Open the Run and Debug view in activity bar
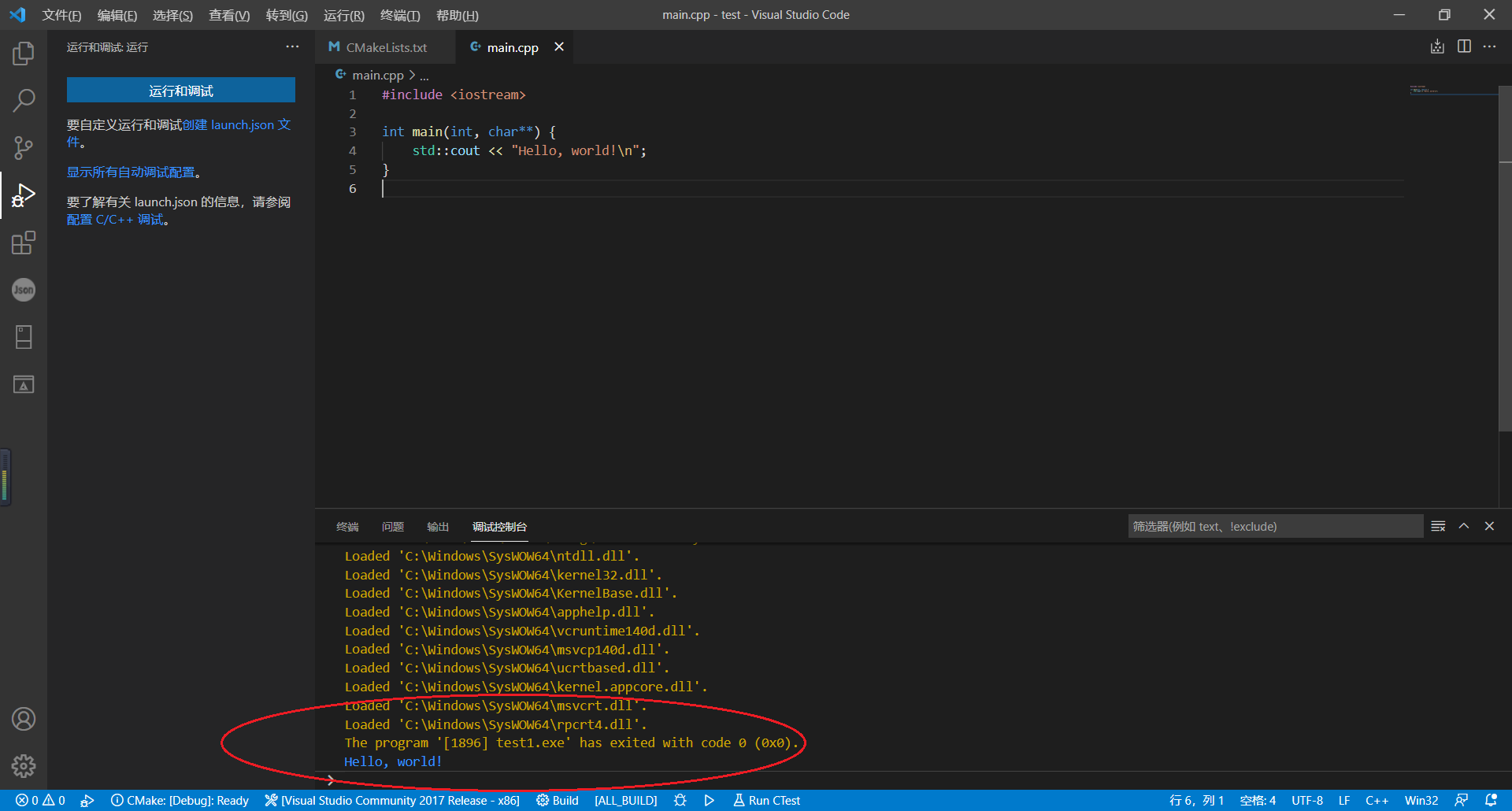The width and height of the screenshot is (1512, 811). coord(24,194)
